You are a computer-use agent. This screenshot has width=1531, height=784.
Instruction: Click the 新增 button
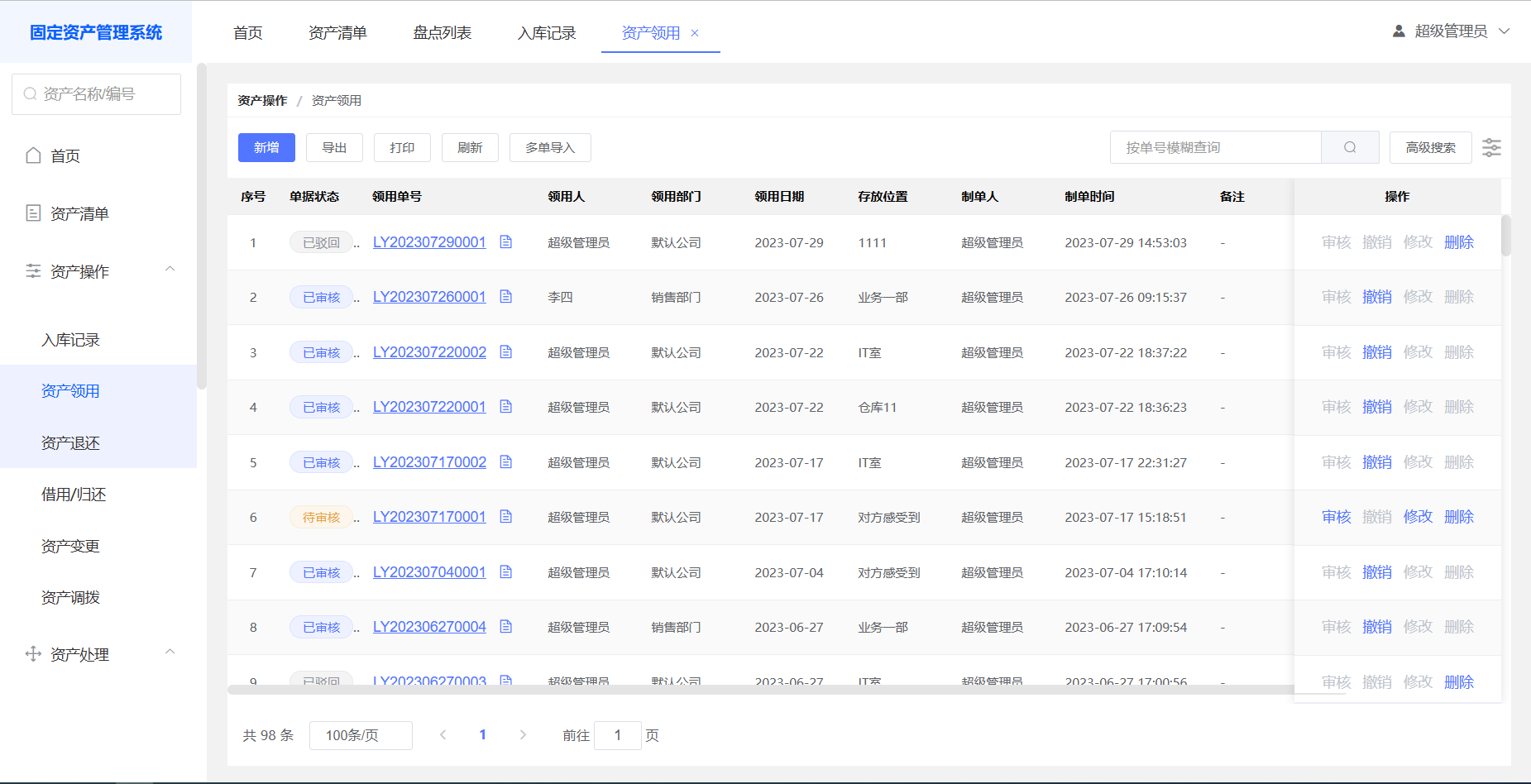click(266, 147)
